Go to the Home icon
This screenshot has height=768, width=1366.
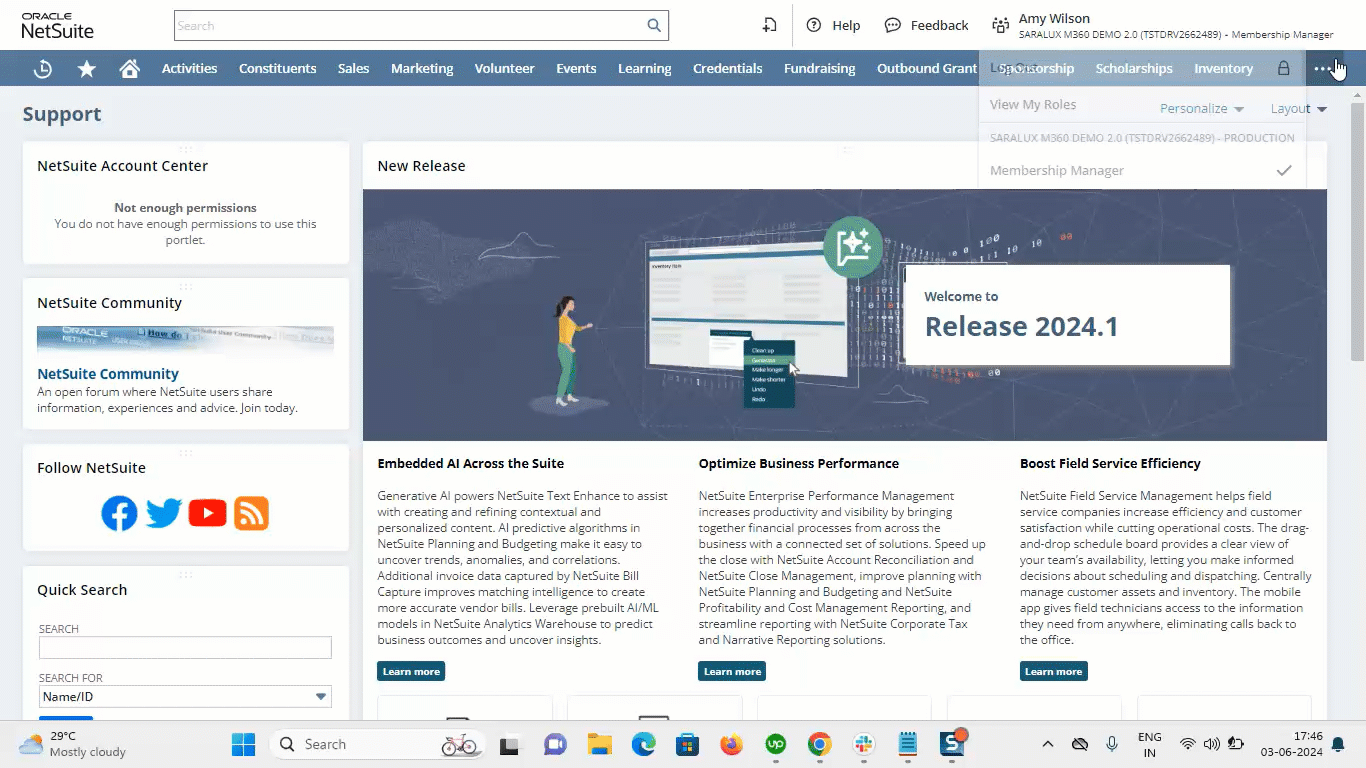click(129, 69)
